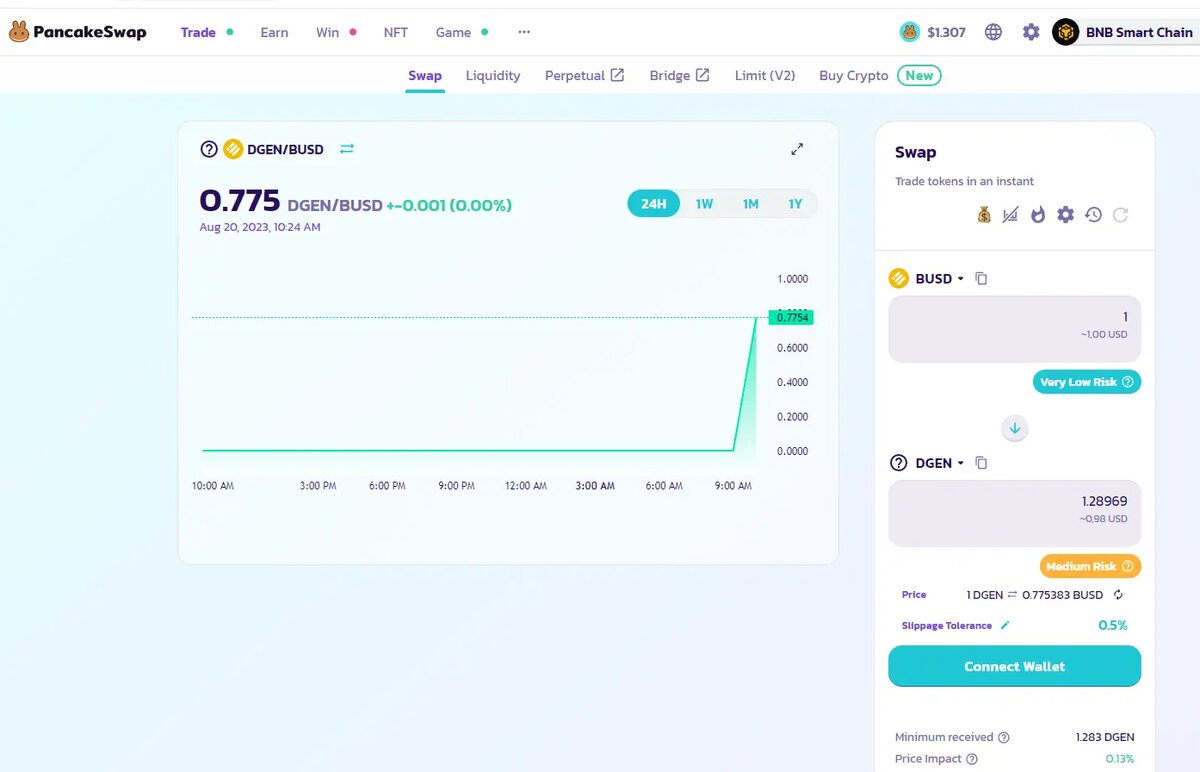
Task: Open the BNB Smart Chain network dropdown
Action: click(1127, 32)
